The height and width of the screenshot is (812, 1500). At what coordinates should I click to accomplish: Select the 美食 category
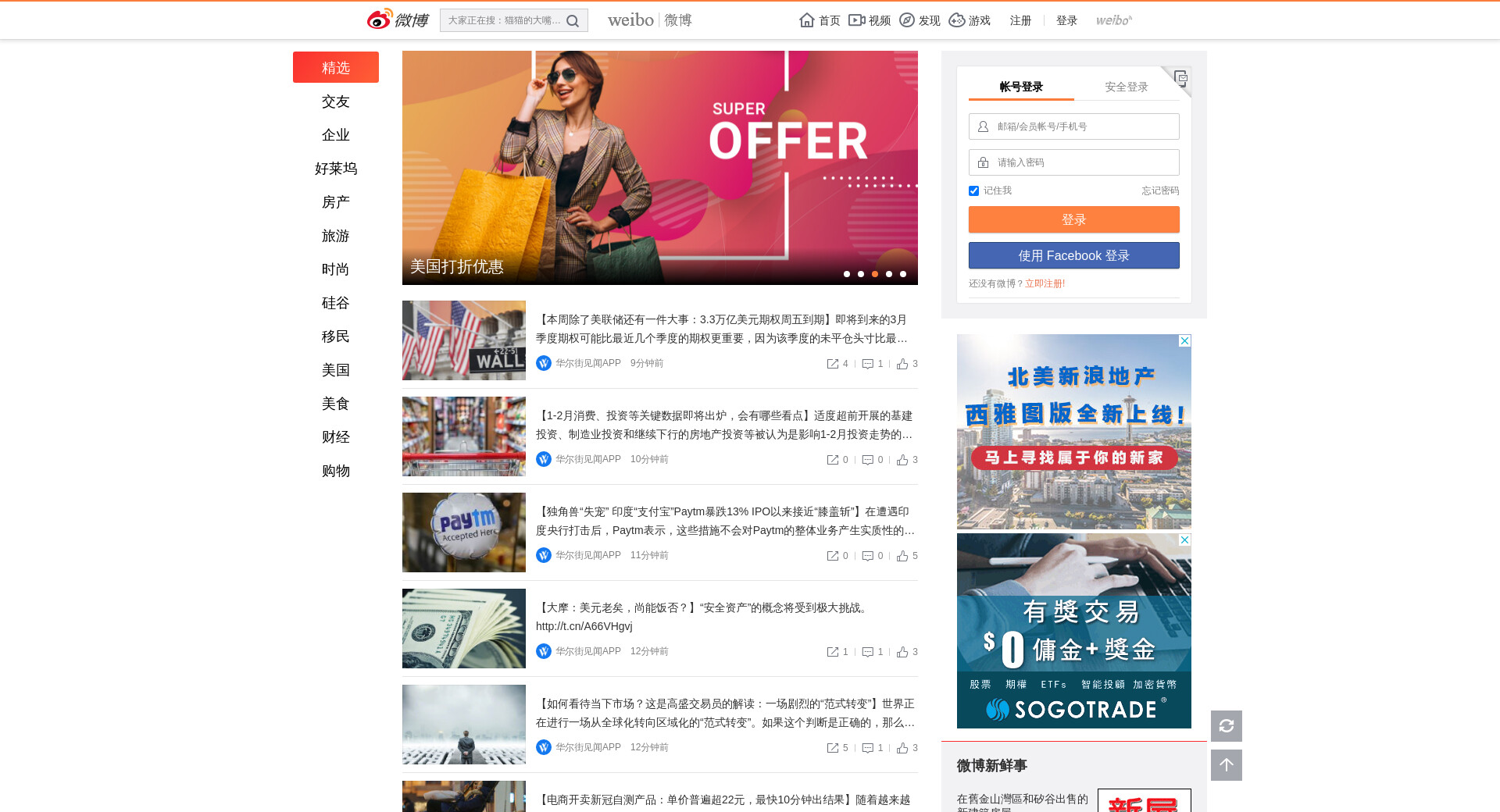[336, 404]
